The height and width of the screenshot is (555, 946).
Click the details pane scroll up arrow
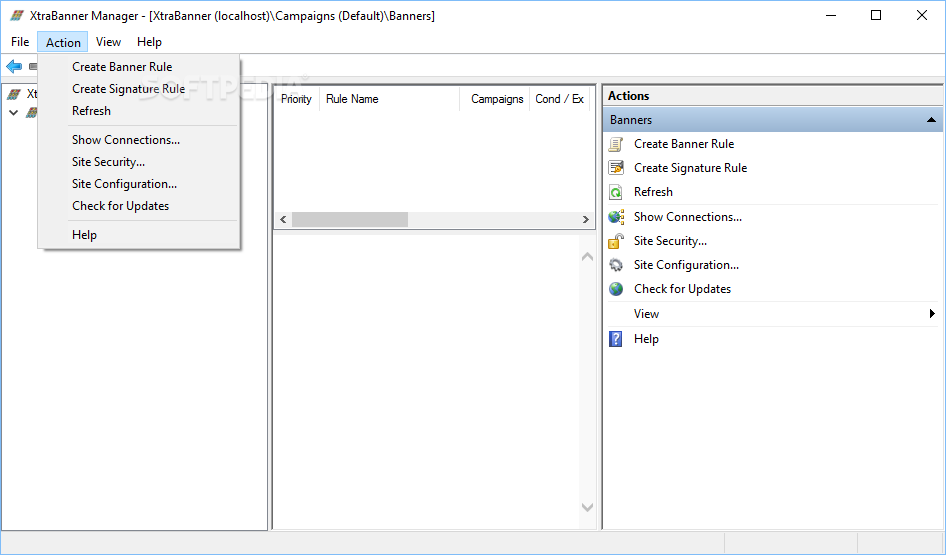587,257
